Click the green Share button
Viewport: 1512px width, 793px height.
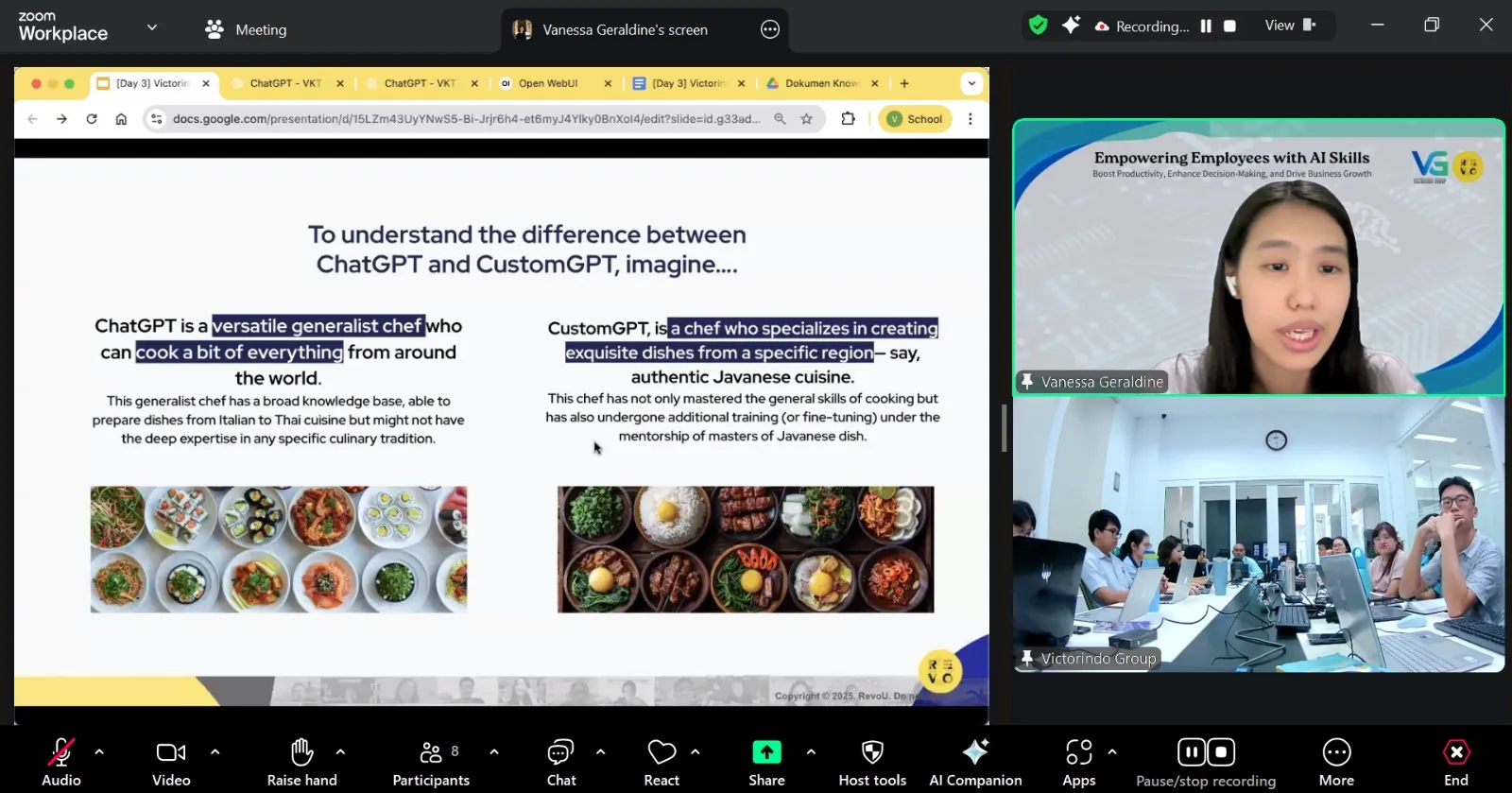click(x=766, y=752)
